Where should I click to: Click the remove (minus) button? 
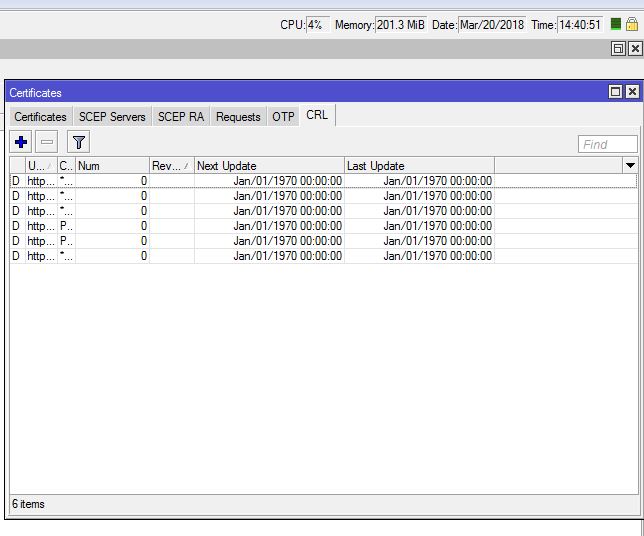click(x=46, y=142)
